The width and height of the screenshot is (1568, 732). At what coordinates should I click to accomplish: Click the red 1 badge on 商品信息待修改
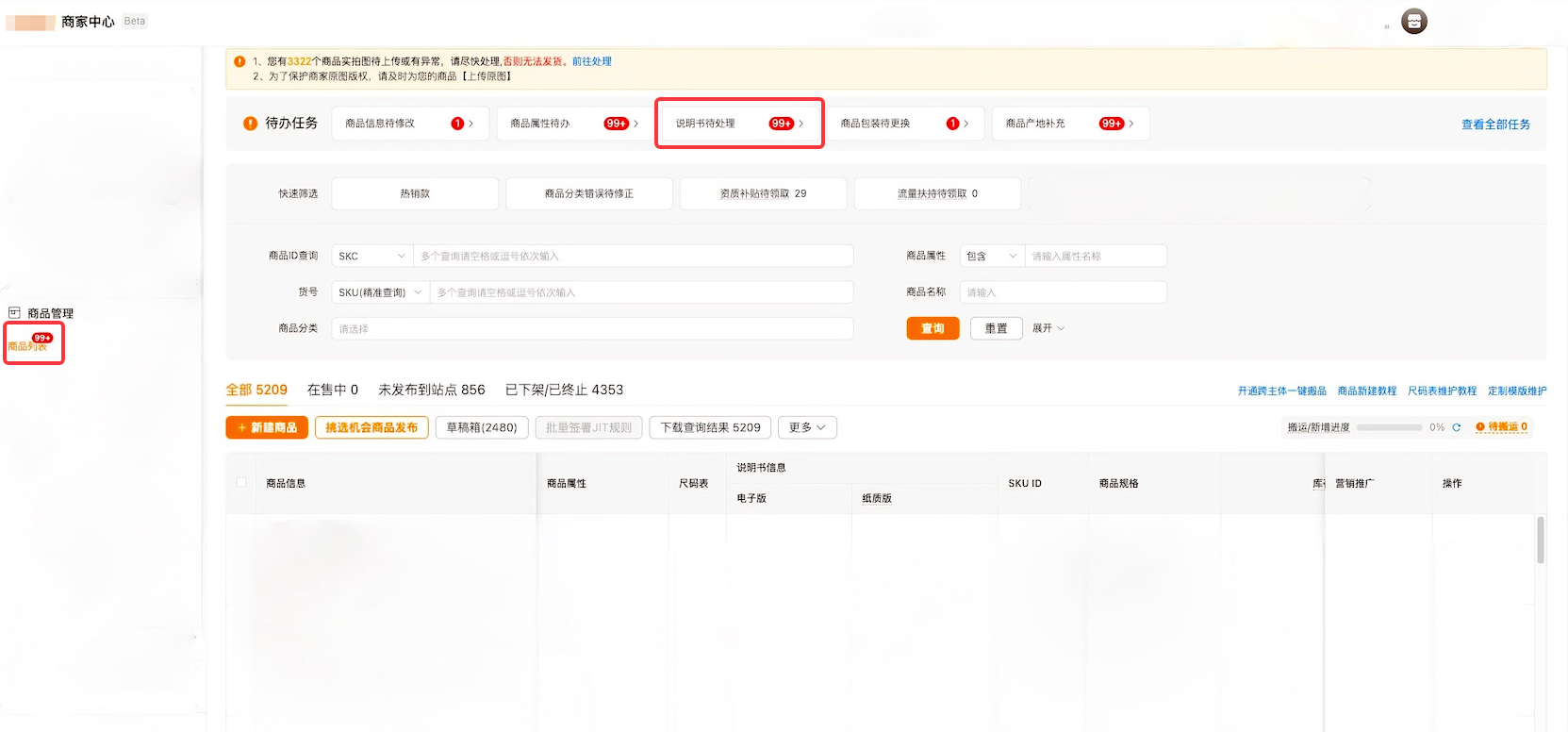[457, 124]
